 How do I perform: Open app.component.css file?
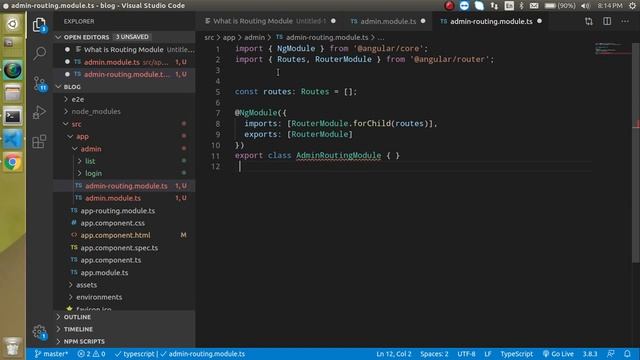[124, 223]
